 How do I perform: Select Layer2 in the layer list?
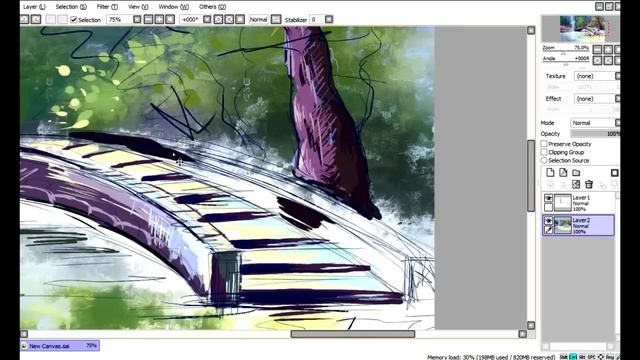578,225
